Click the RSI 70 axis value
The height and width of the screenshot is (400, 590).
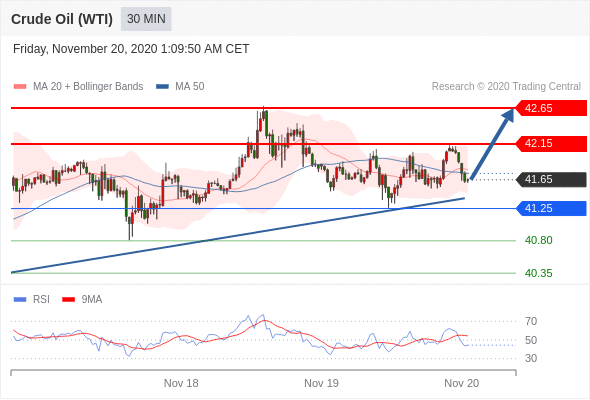click(531, 321)
